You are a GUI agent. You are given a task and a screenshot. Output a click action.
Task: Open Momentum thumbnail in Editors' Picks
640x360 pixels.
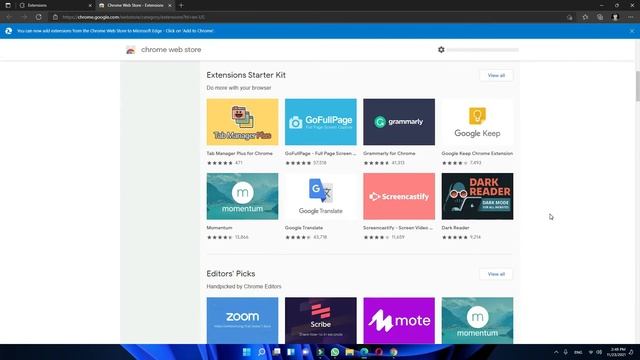click(x=478, y=320)
